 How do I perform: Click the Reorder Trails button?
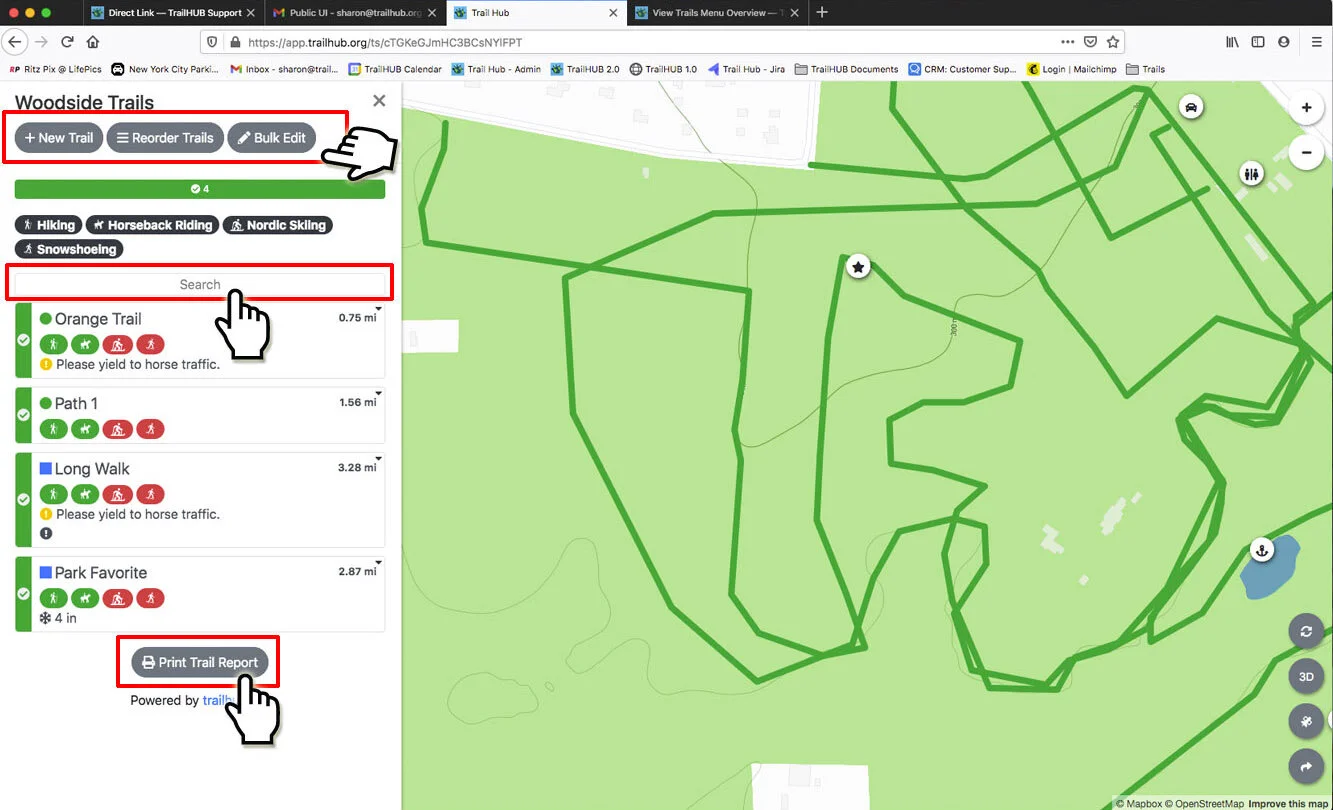pos(165,138)
